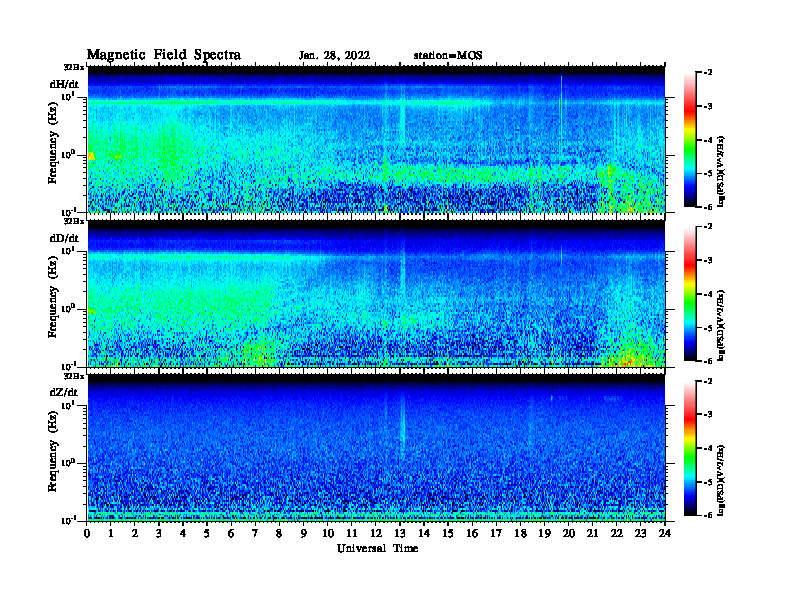Click the "-5" value on dD/dt color scale
This screenshot has height=612, width=792.
[x=708, y=328]
